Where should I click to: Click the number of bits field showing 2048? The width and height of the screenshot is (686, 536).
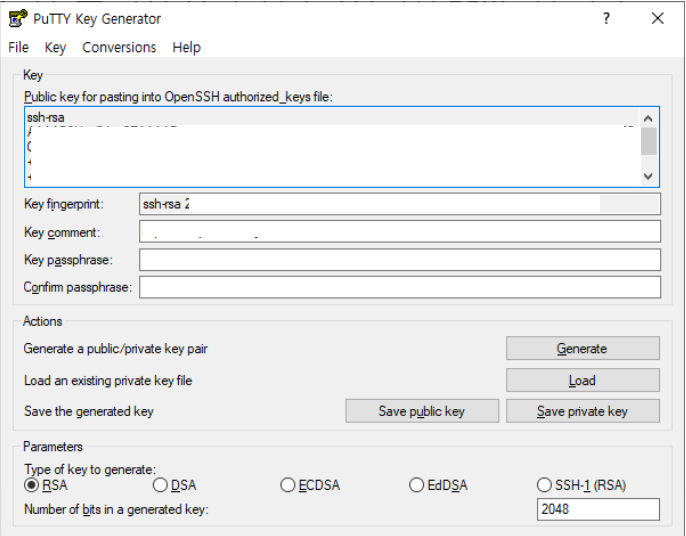598,509
